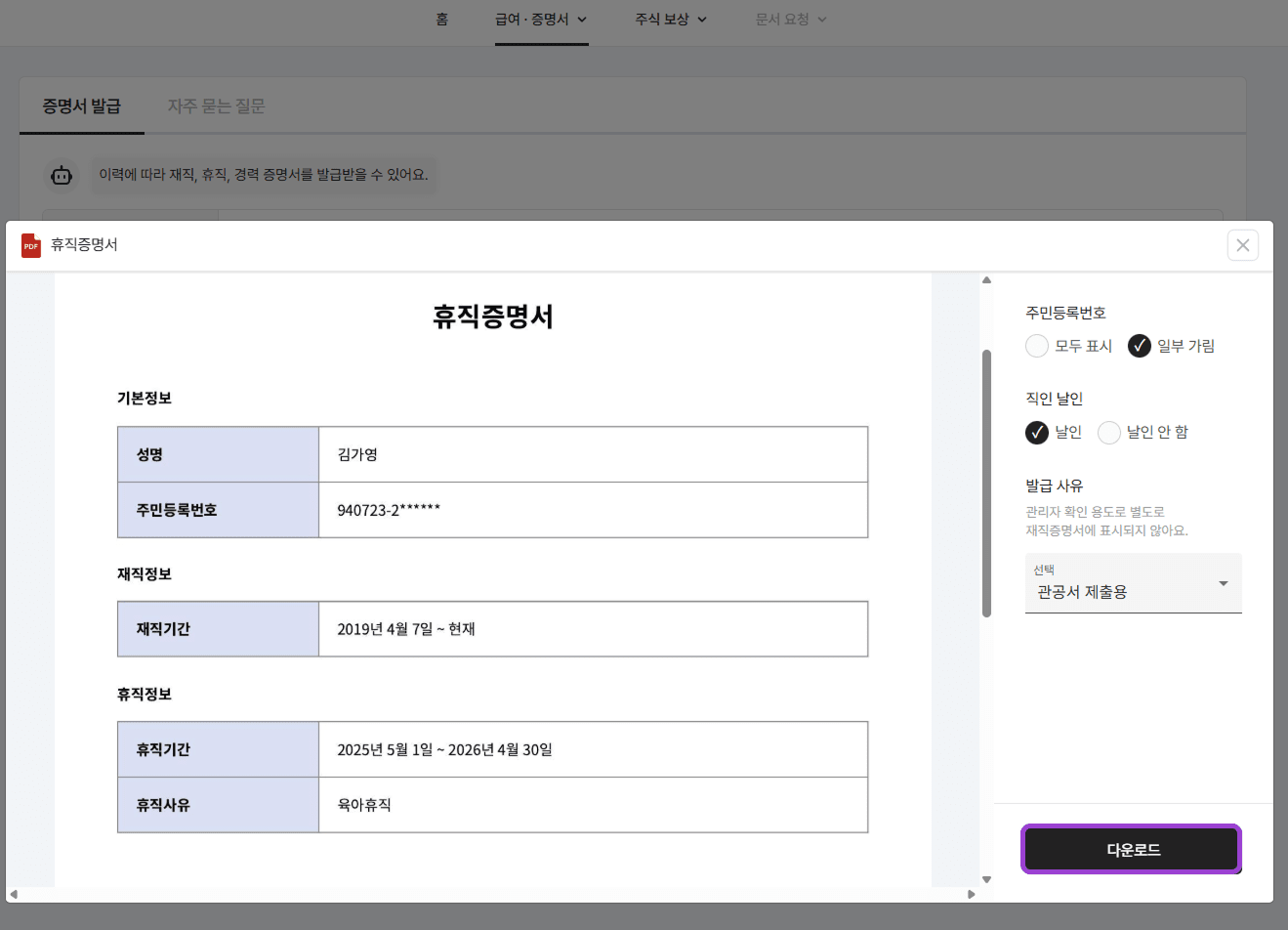Image resolution: width=1288 pixels, height=930 pixels.
Task: Open the 홈 menu item
Action: pos(442,20)
